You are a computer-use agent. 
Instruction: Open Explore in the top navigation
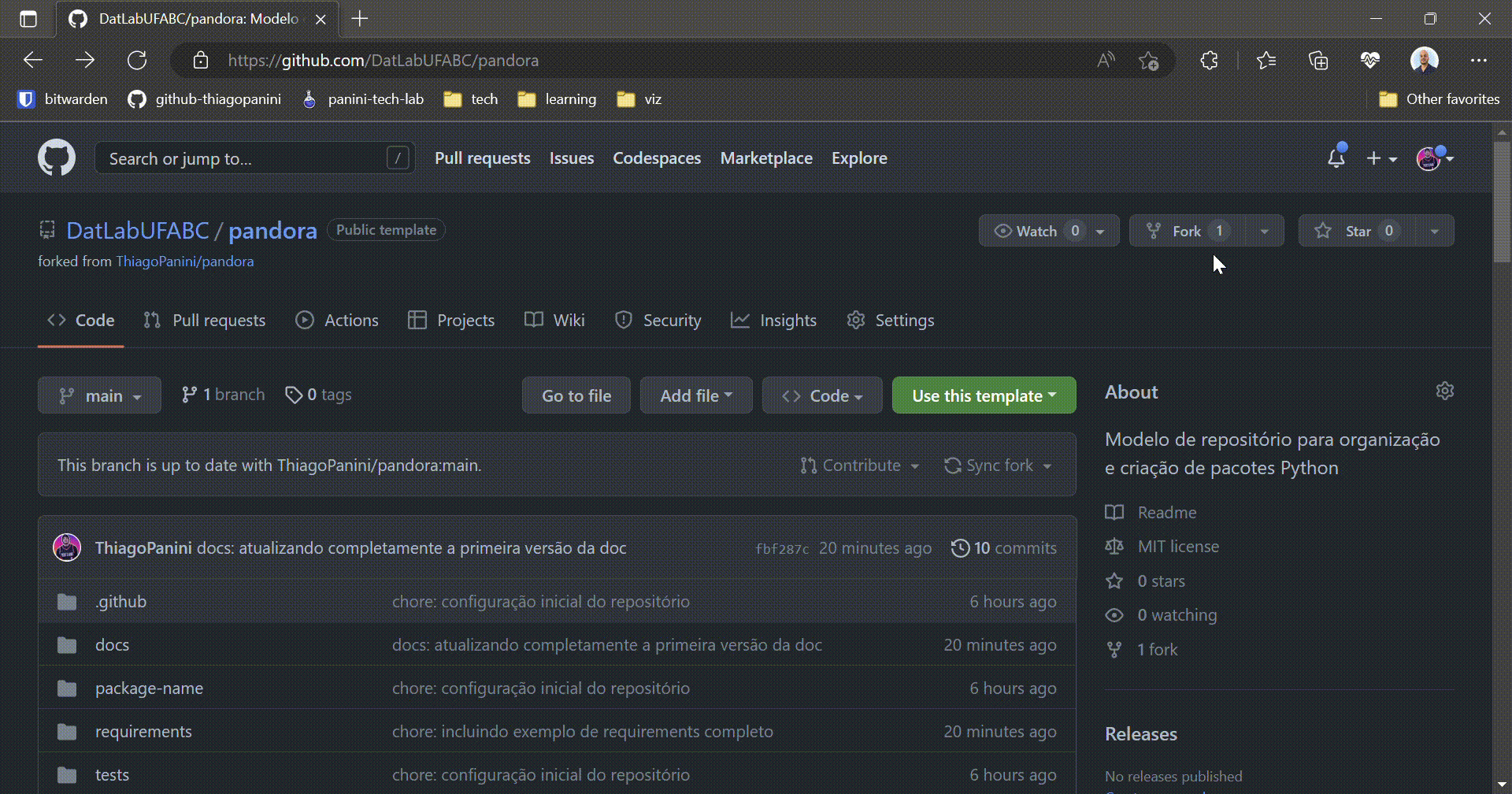(x=859, y=158)
